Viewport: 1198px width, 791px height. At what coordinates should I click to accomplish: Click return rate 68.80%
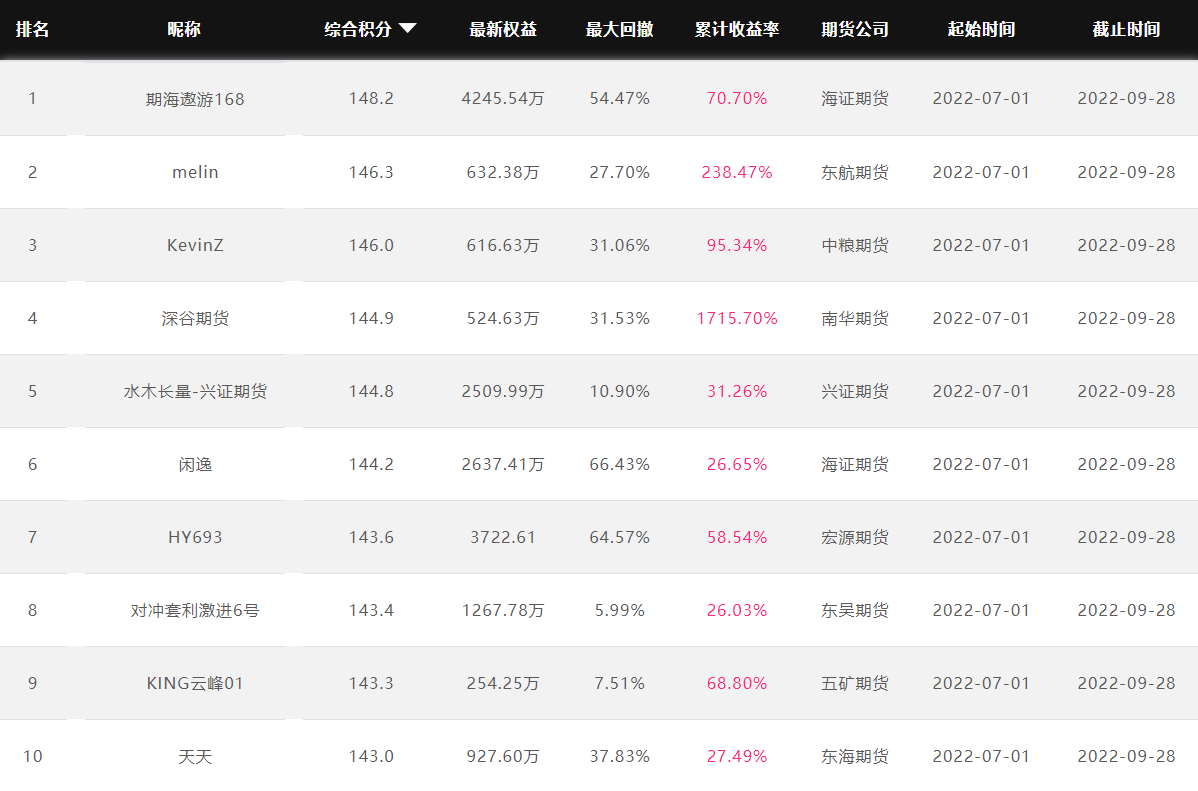tap(737, 683)
